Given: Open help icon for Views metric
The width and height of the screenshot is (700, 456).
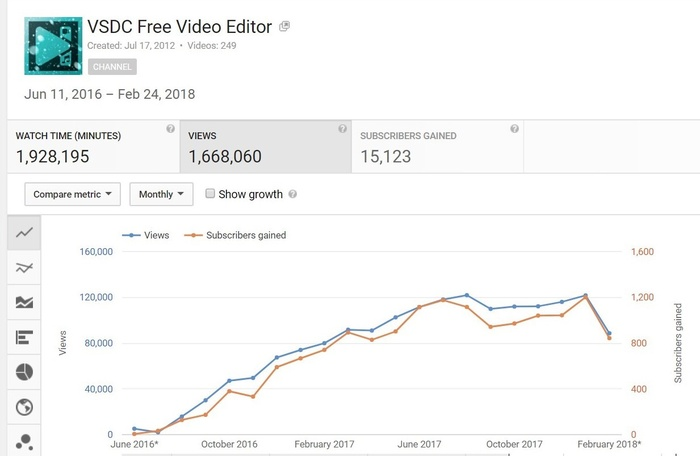Looking at the screenshot, I should tap(342, 129).
